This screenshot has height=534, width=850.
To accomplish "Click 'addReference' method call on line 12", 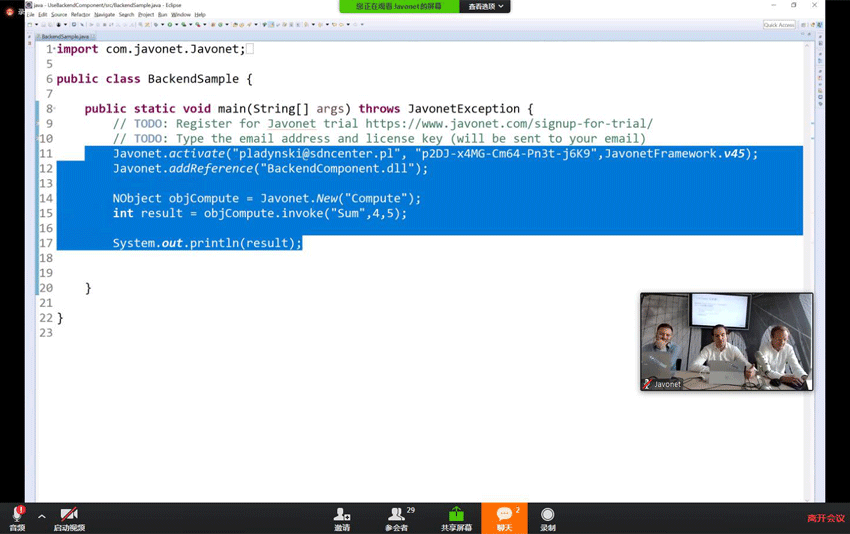I will (211, 169).
